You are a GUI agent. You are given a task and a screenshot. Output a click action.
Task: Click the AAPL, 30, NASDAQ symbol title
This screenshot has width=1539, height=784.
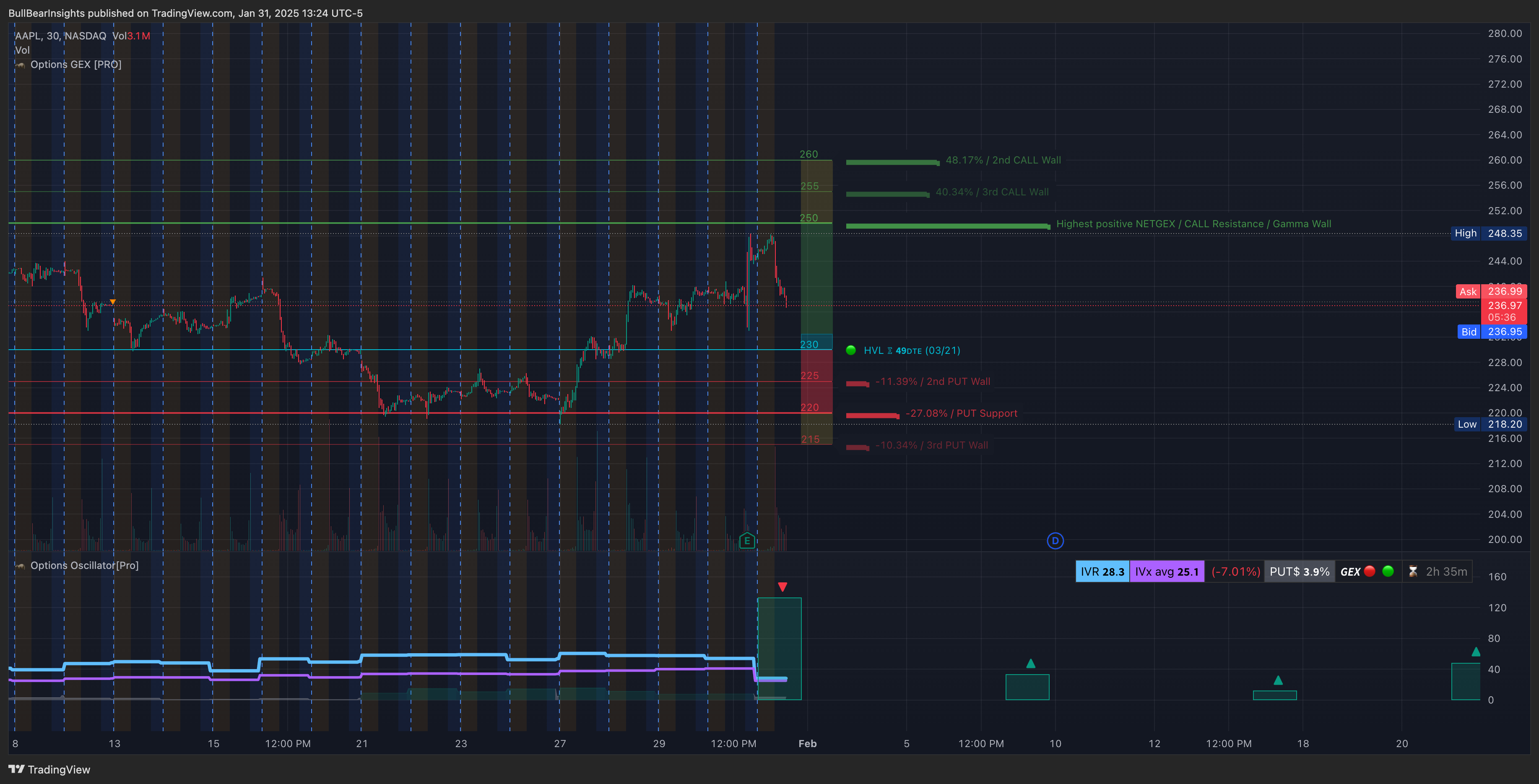click(x=60, y=36)
